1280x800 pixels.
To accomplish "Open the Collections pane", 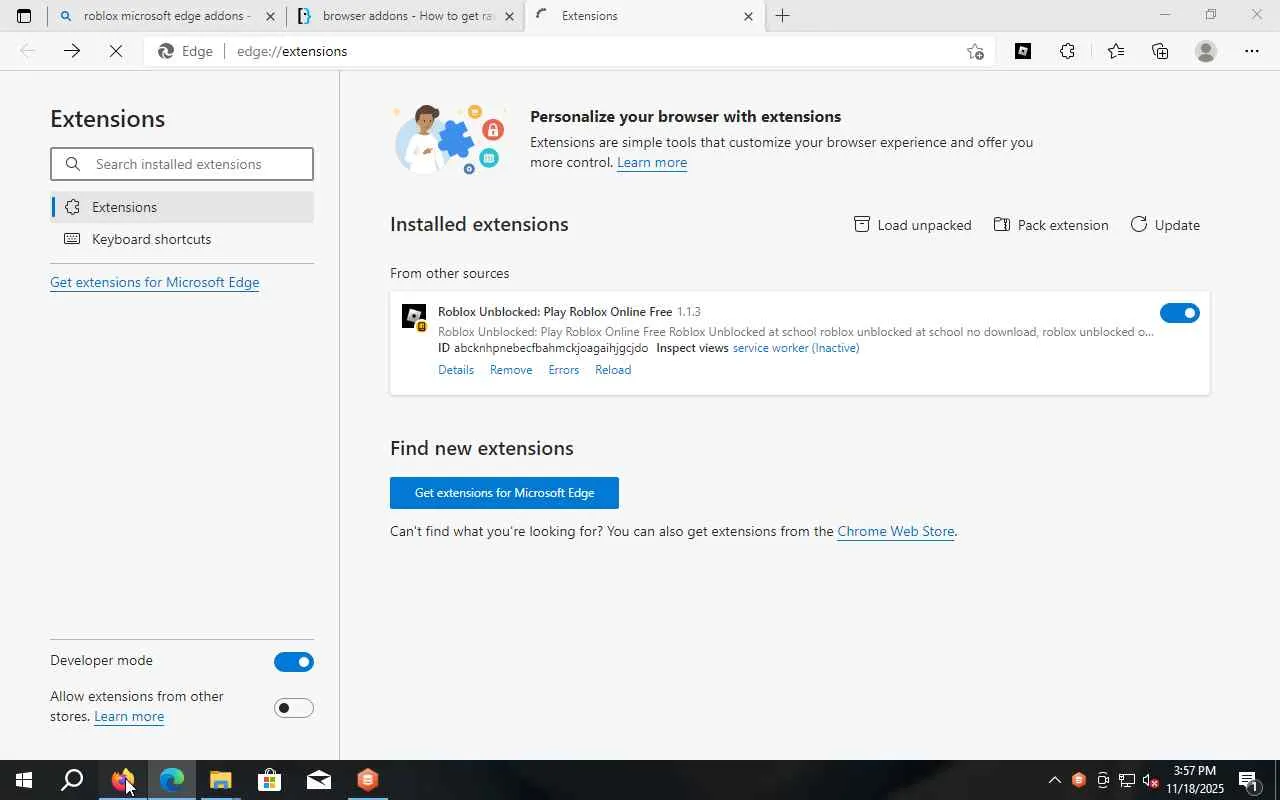I will coord(1160,51).
